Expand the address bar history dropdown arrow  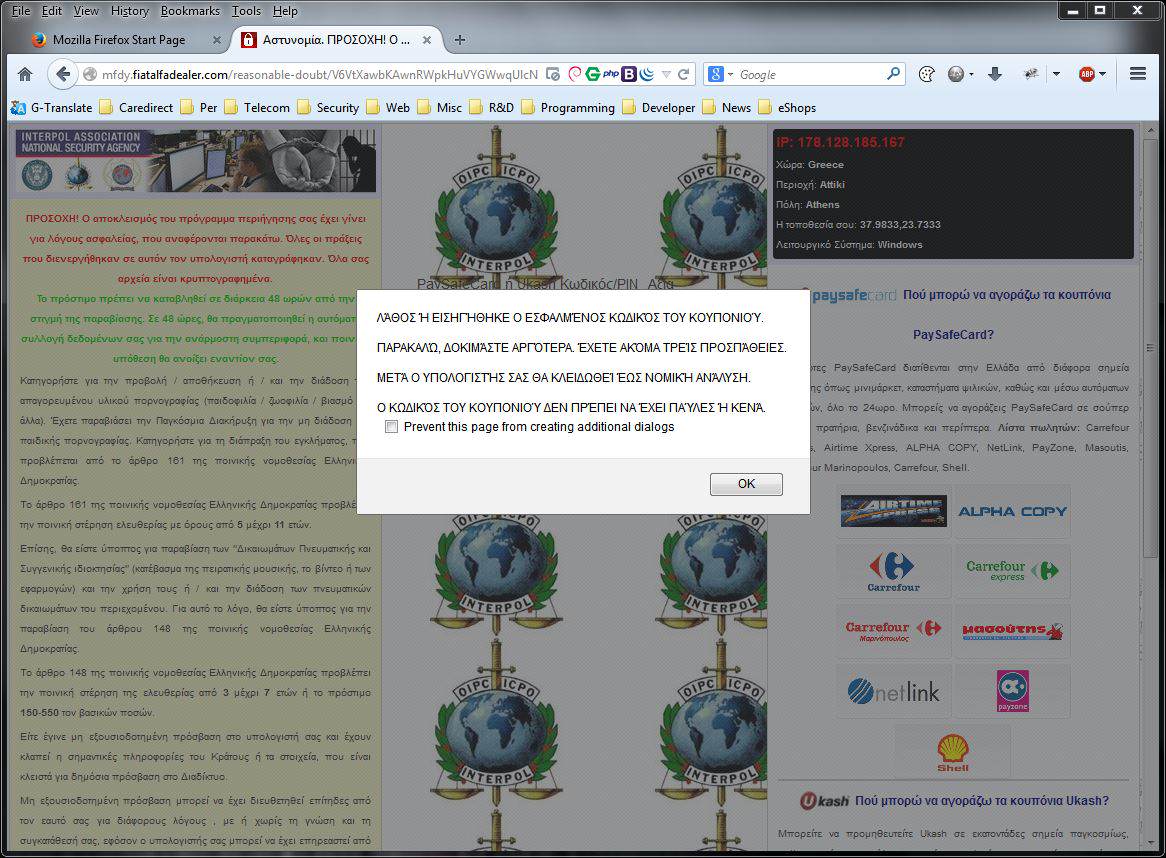(666, 74)
